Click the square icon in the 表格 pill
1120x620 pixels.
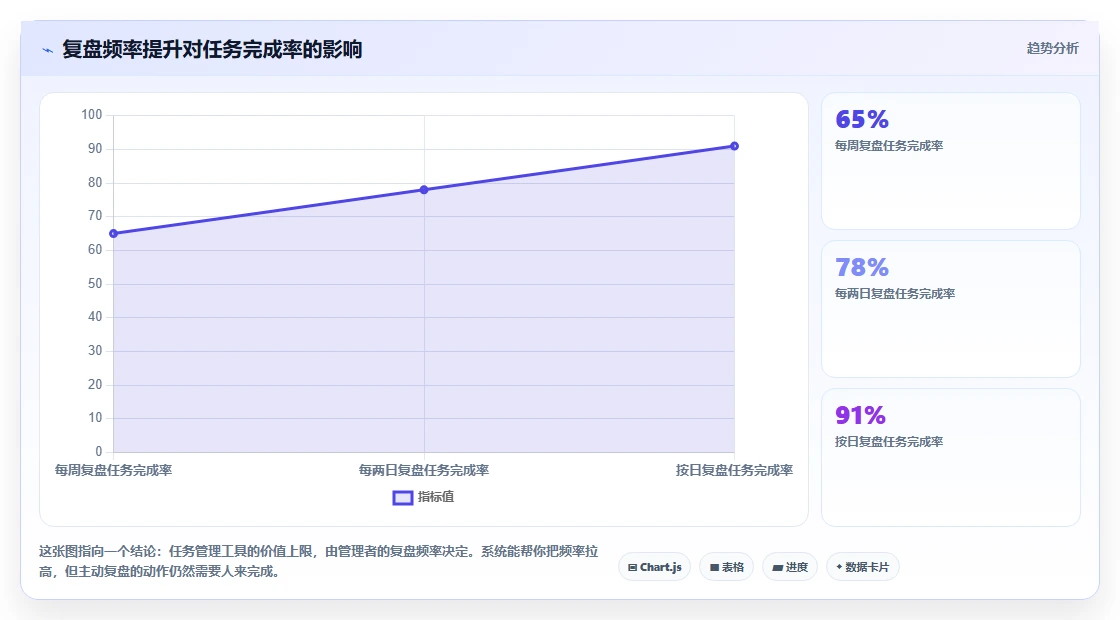(714, 568)
